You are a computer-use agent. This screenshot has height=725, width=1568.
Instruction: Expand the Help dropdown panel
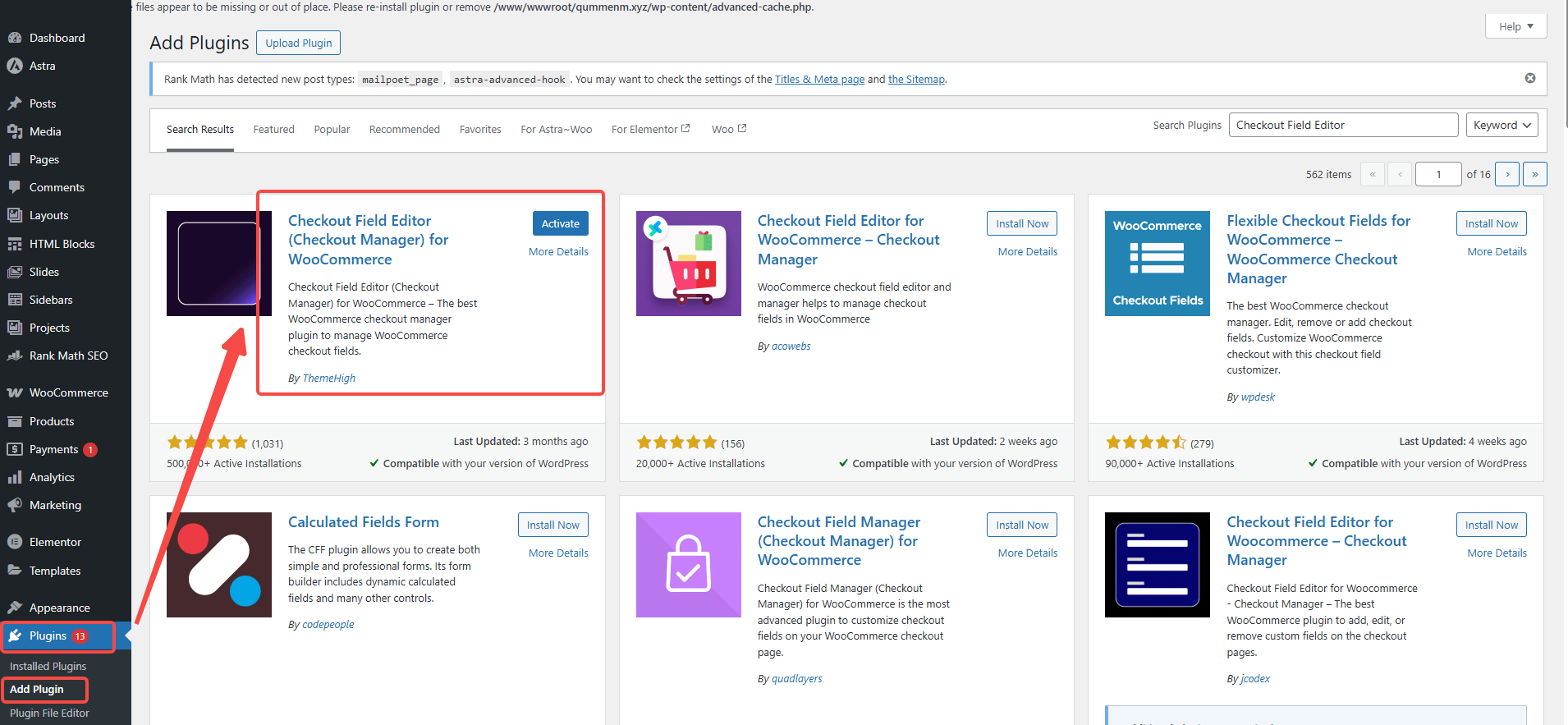coord(1515,26)
